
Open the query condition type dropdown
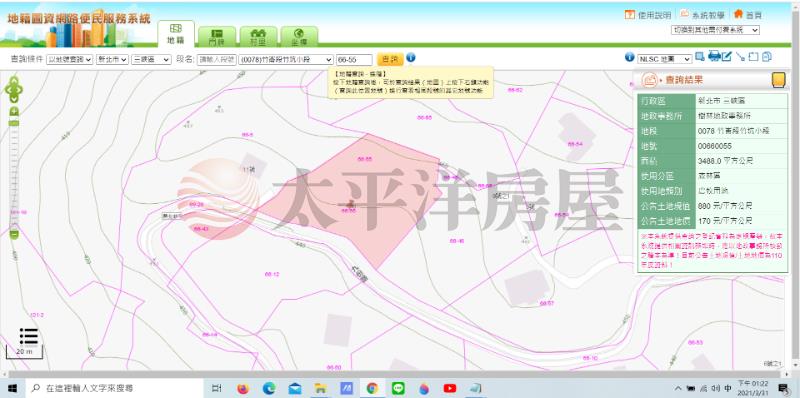69,60
